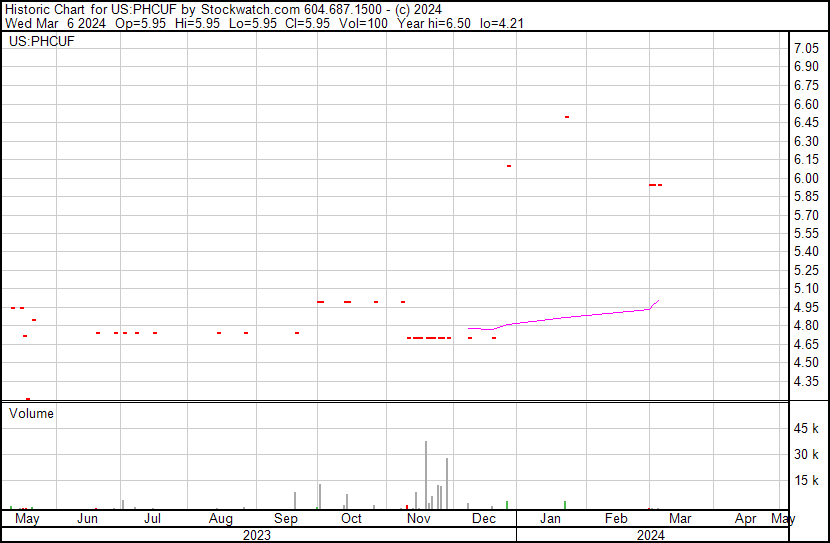Click the 6.90 price axis label
830x543 pixels.
click(x=806, y=67)
